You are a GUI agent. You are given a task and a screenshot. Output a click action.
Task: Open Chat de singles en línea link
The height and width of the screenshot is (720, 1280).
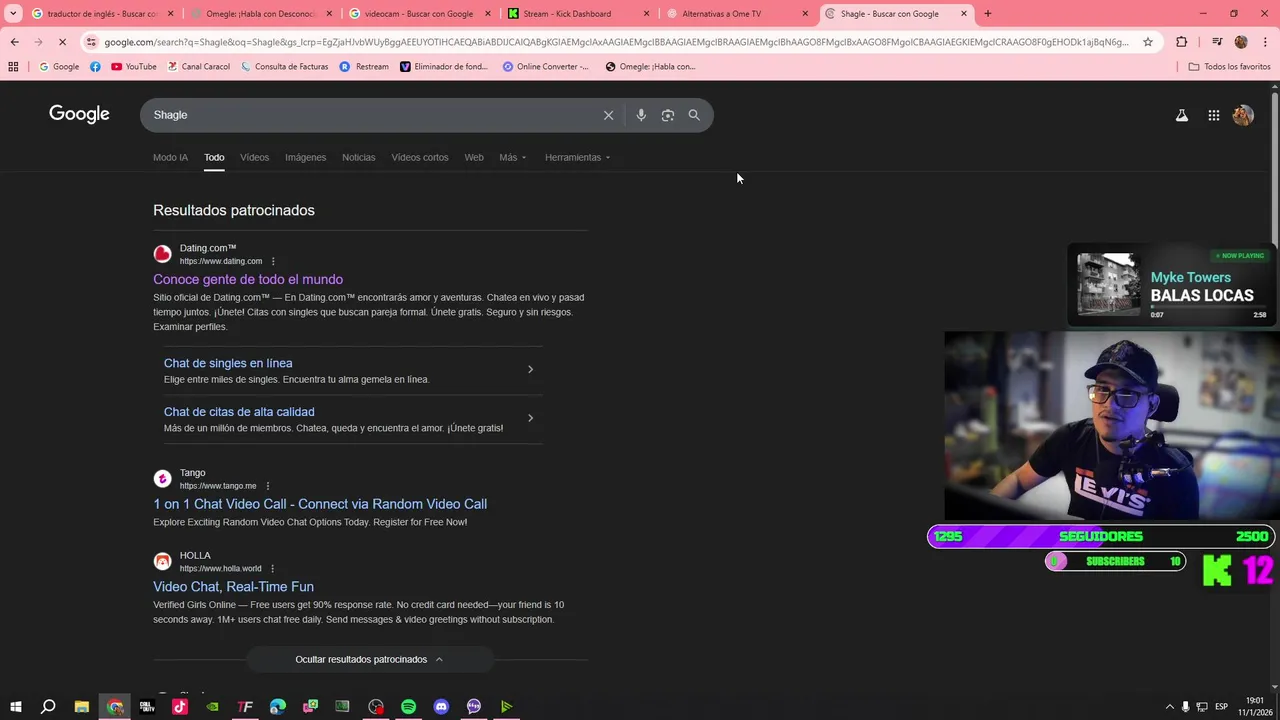click(x=228, y=363)
